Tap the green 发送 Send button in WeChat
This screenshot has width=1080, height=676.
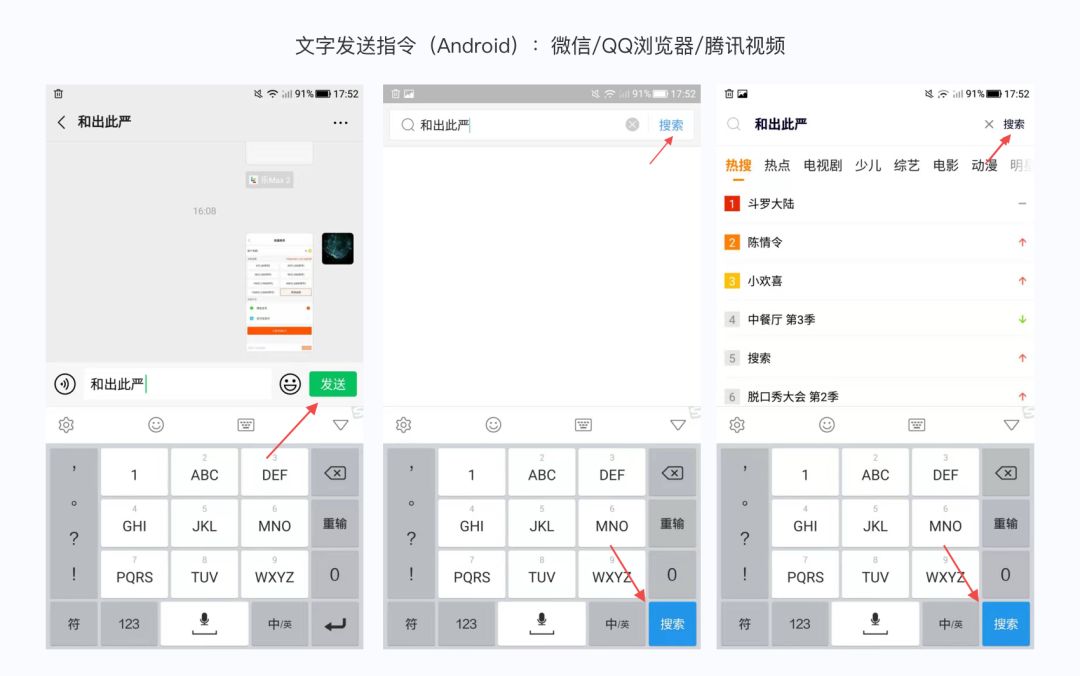332,383
